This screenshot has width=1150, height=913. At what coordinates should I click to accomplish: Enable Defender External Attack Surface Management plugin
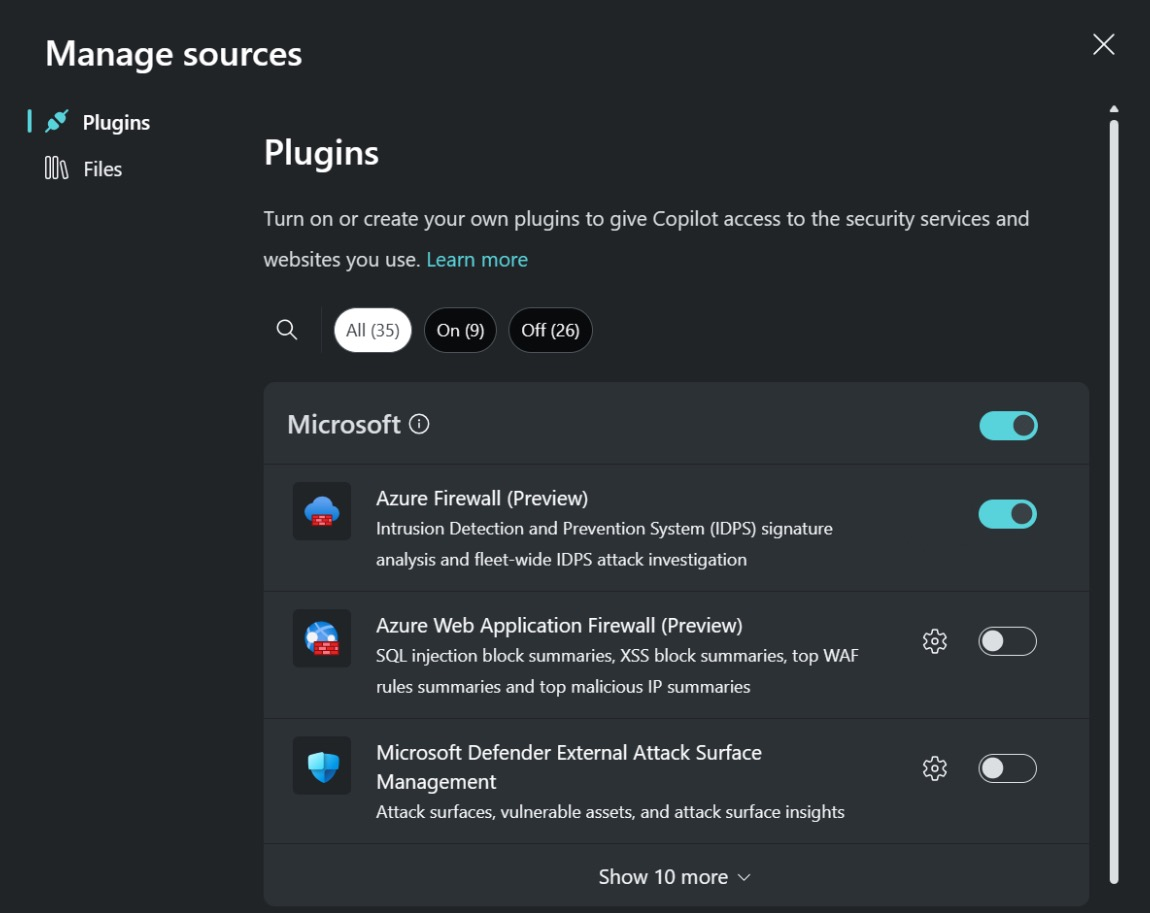(x=1007, y=768)
